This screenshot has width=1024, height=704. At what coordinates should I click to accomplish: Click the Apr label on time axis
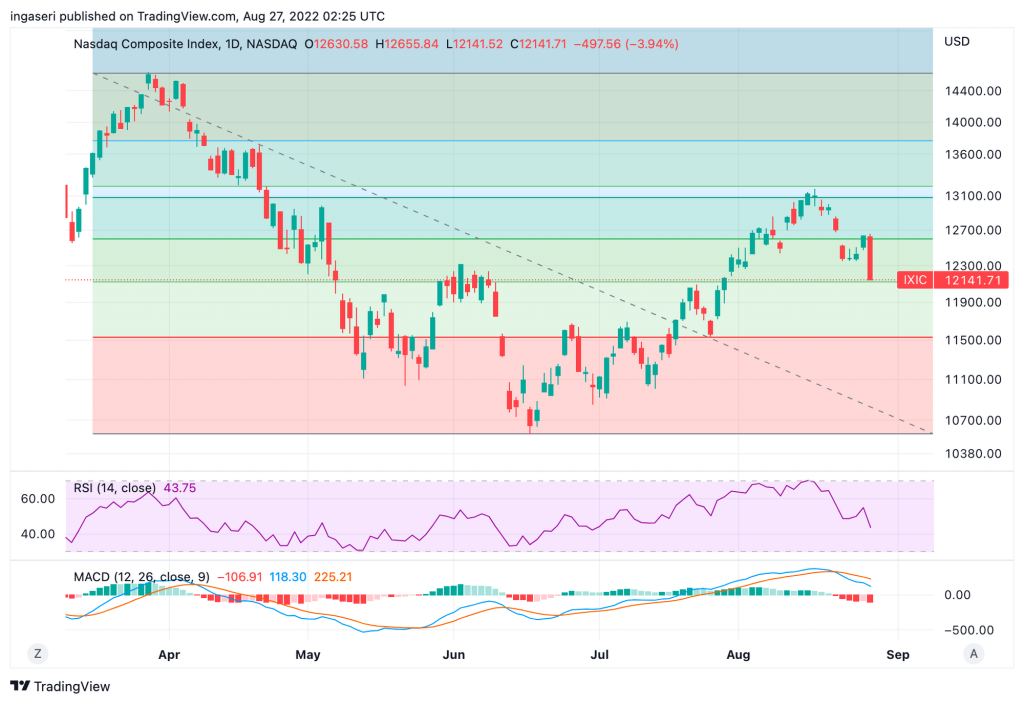click(x=169, y=654)
